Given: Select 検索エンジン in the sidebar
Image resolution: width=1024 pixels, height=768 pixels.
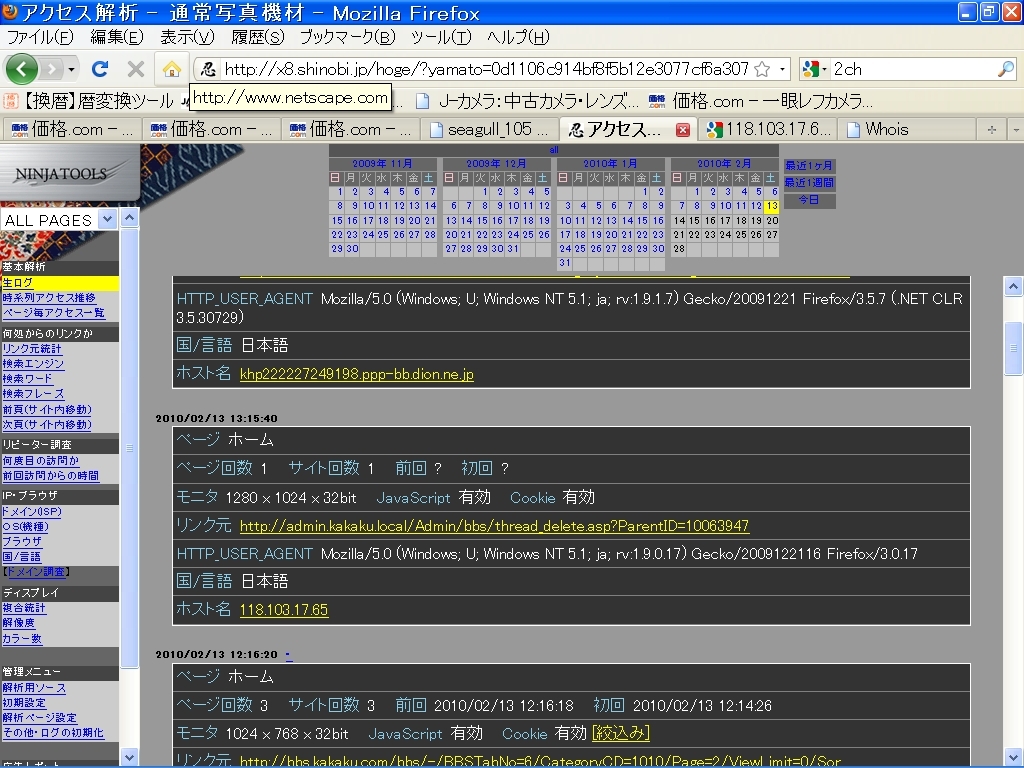Looking at the screenshot, I should point(33,364).
